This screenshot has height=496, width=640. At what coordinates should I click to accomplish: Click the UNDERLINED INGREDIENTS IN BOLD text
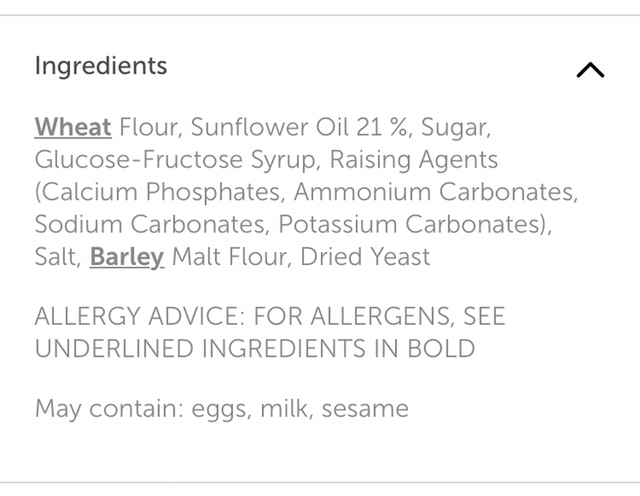coord(254,349)
